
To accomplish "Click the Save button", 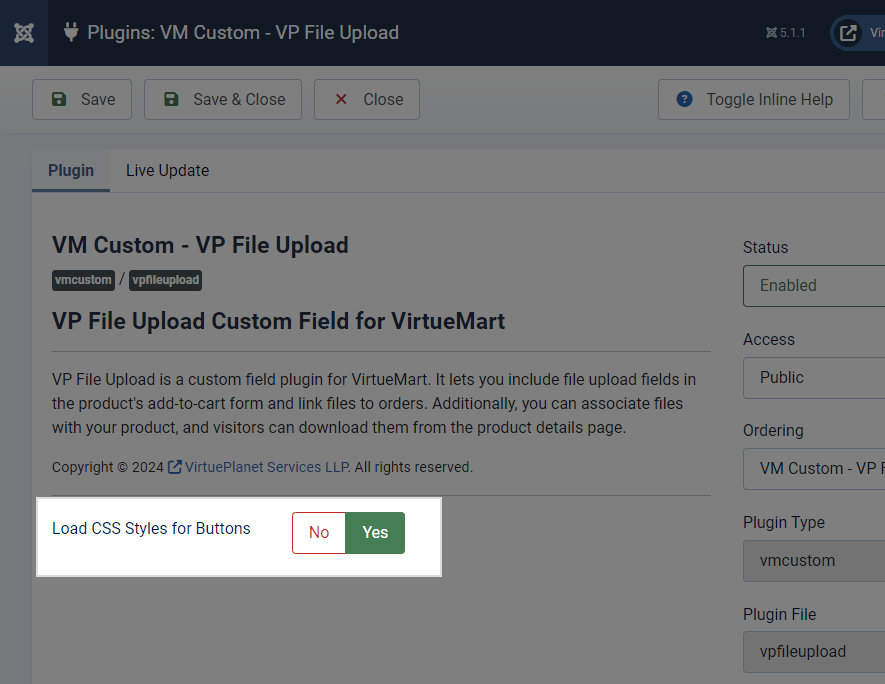I will coord(82,99).
